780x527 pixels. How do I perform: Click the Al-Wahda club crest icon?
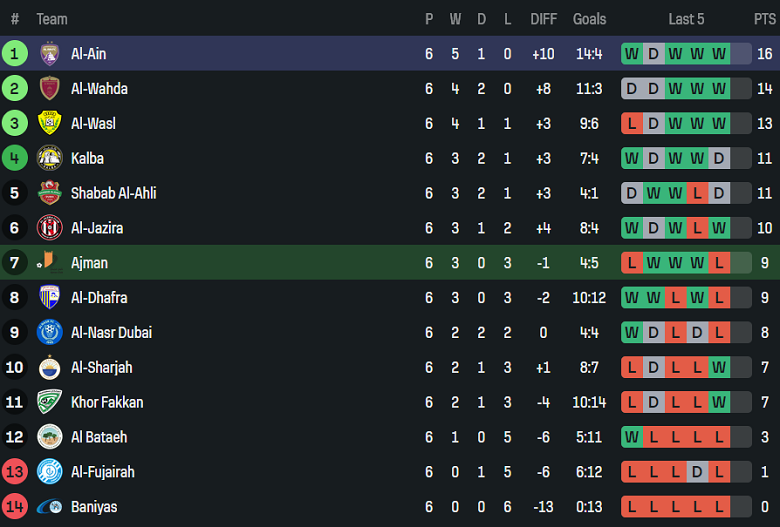[49, 89]
